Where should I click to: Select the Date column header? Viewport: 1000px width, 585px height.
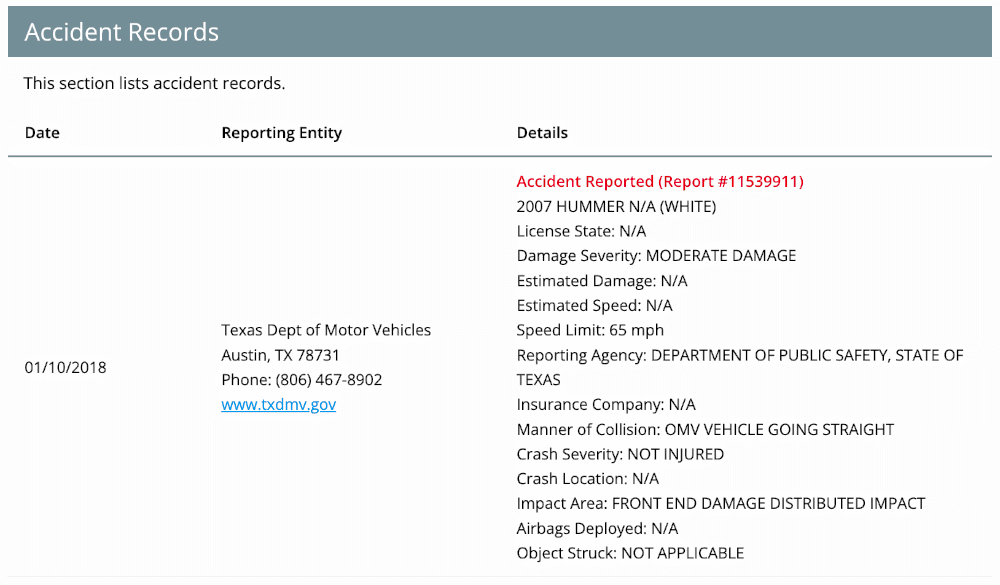click(x=42, y=133)
